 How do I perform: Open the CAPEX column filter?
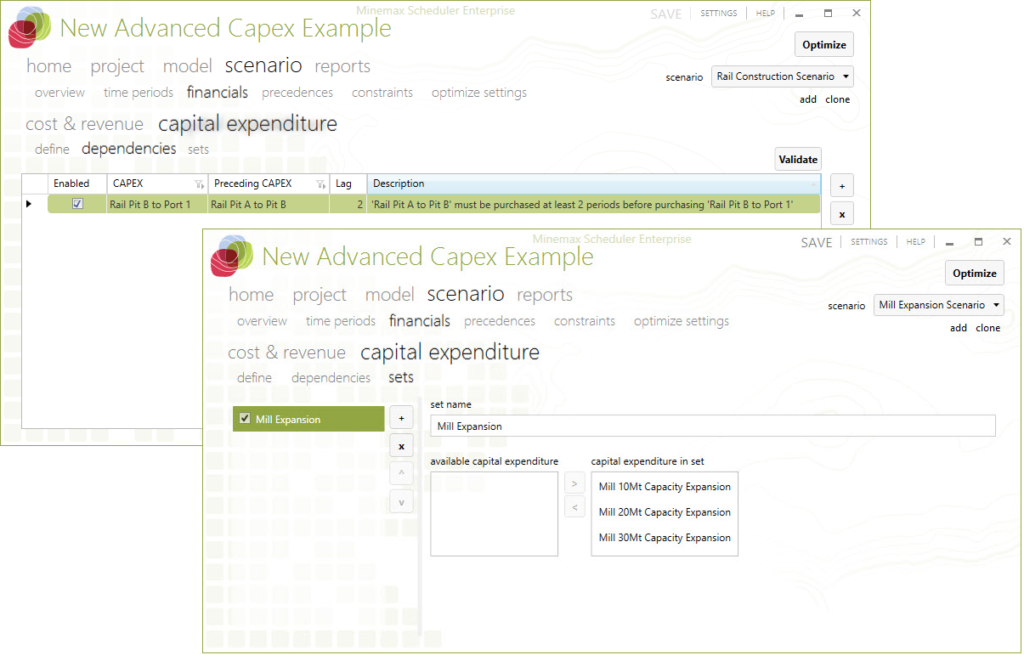click(x=198, y=184)
